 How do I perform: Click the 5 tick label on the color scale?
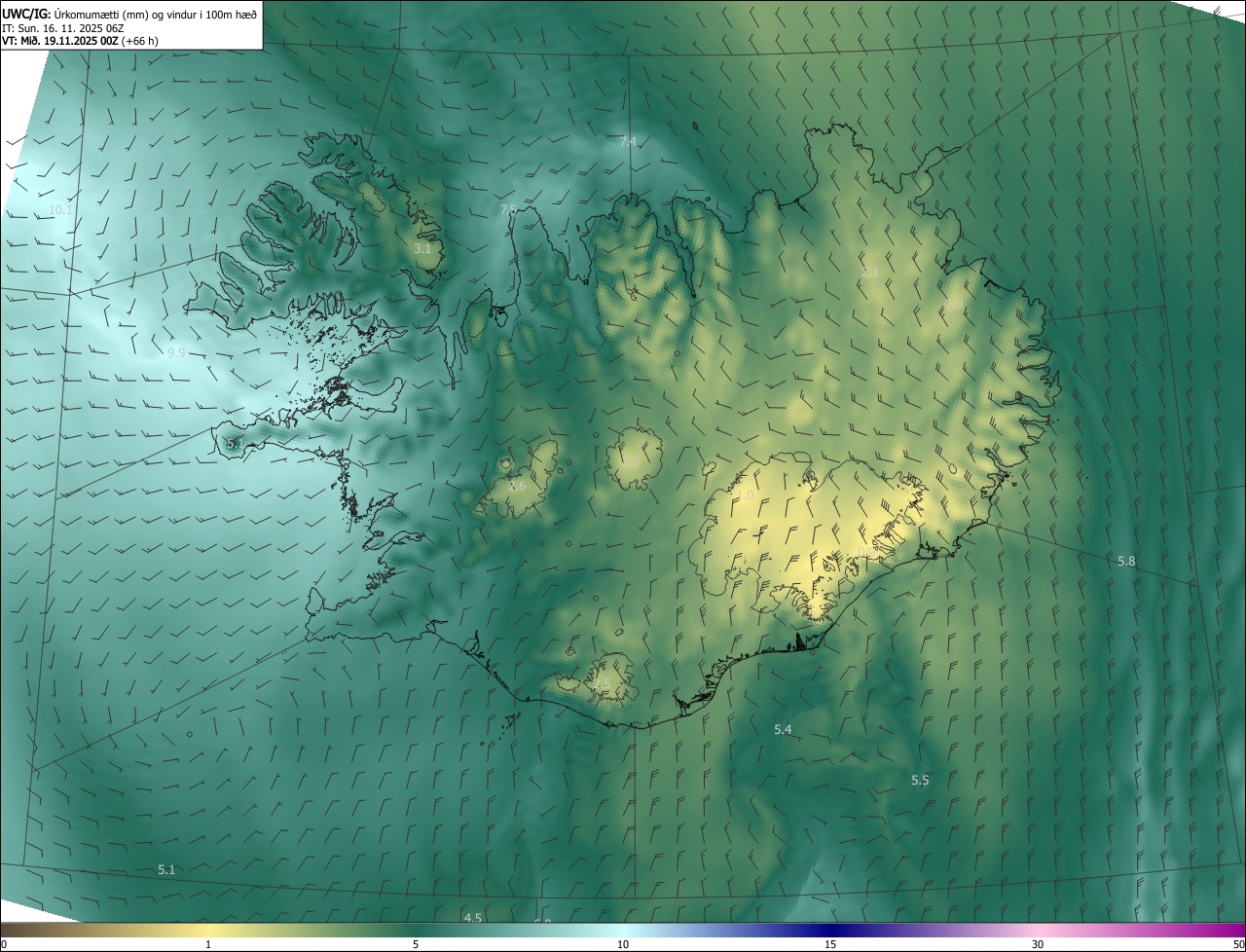click(416, 944)
